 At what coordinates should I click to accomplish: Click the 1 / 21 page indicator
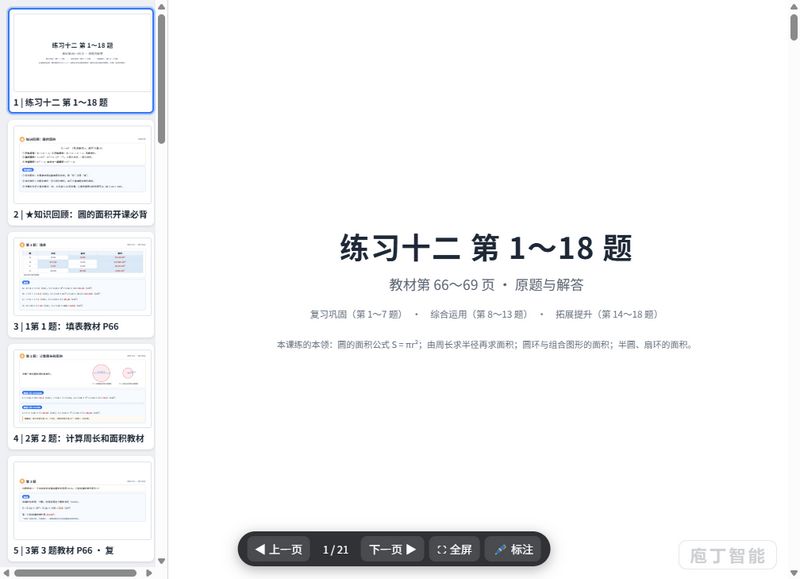(x=335, y=550)
